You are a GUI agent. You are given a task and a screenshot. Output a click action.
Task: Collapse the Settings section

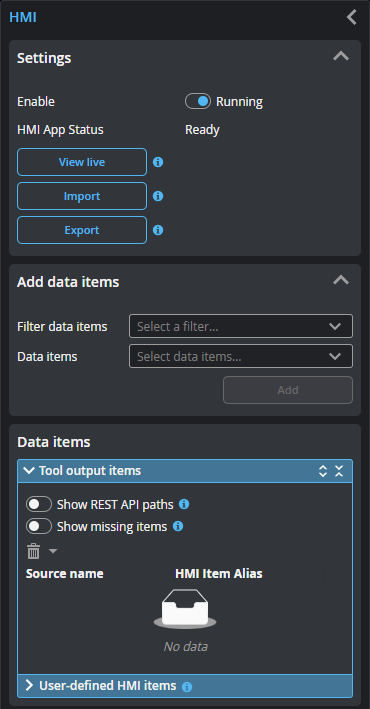tap(341, 56)
